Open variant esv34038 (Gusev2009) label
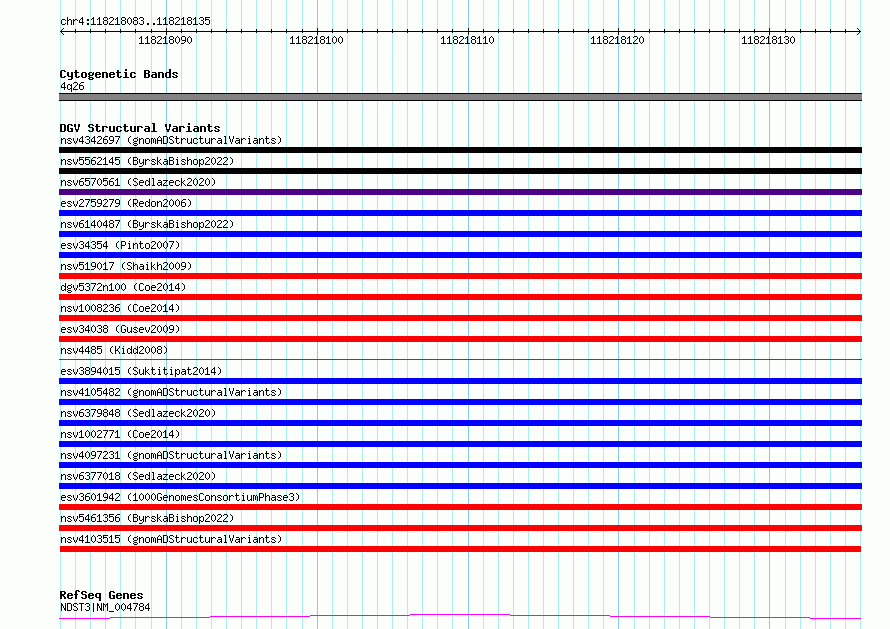Viewport: 890px width, 629px height. pos(120,329)
